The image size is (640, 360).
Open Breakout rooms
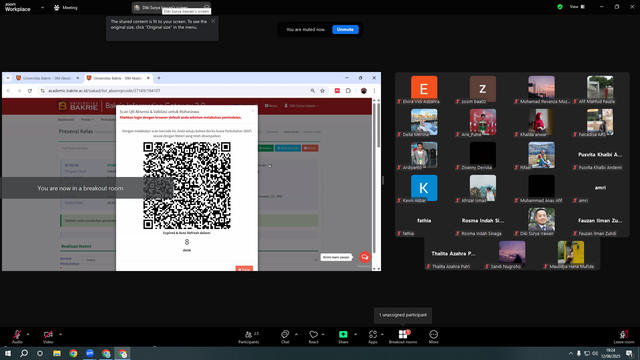click(x=403, y=337)
